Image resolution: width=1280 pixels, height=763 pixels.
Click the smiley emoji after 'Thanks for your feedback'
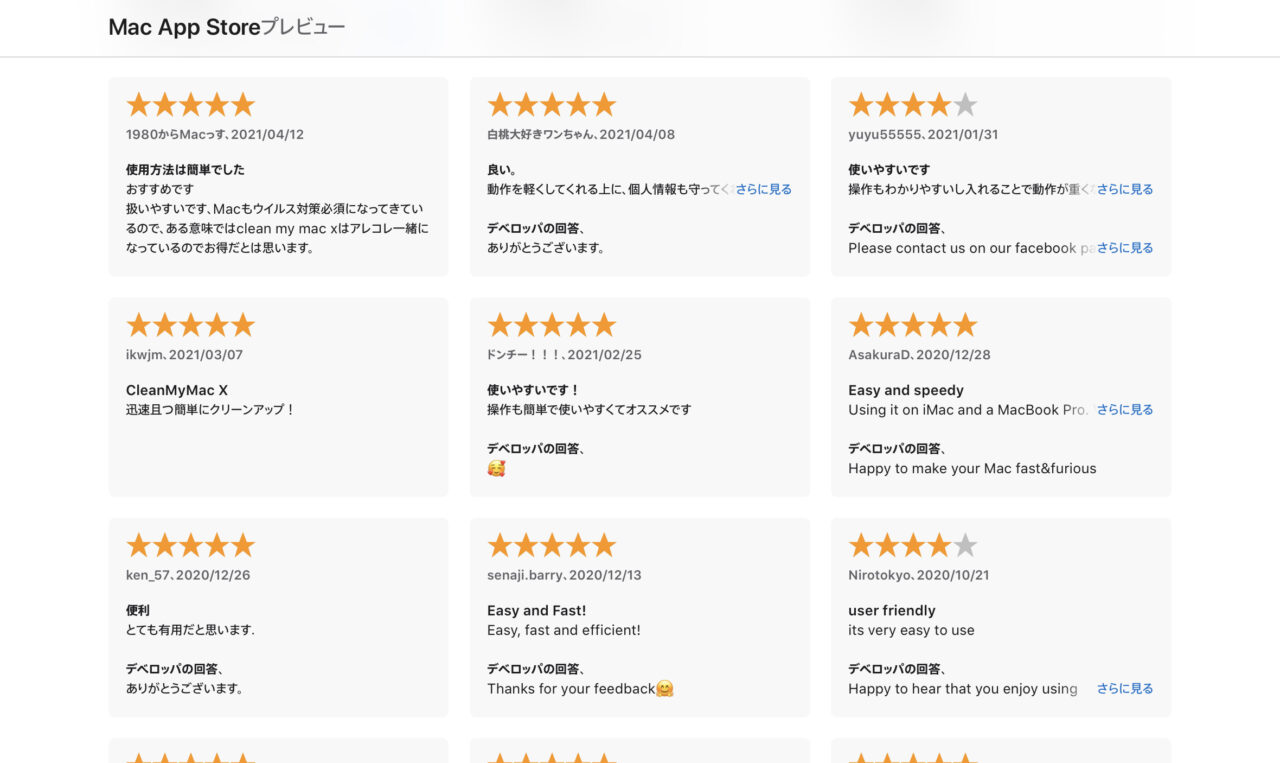point(663,689)
